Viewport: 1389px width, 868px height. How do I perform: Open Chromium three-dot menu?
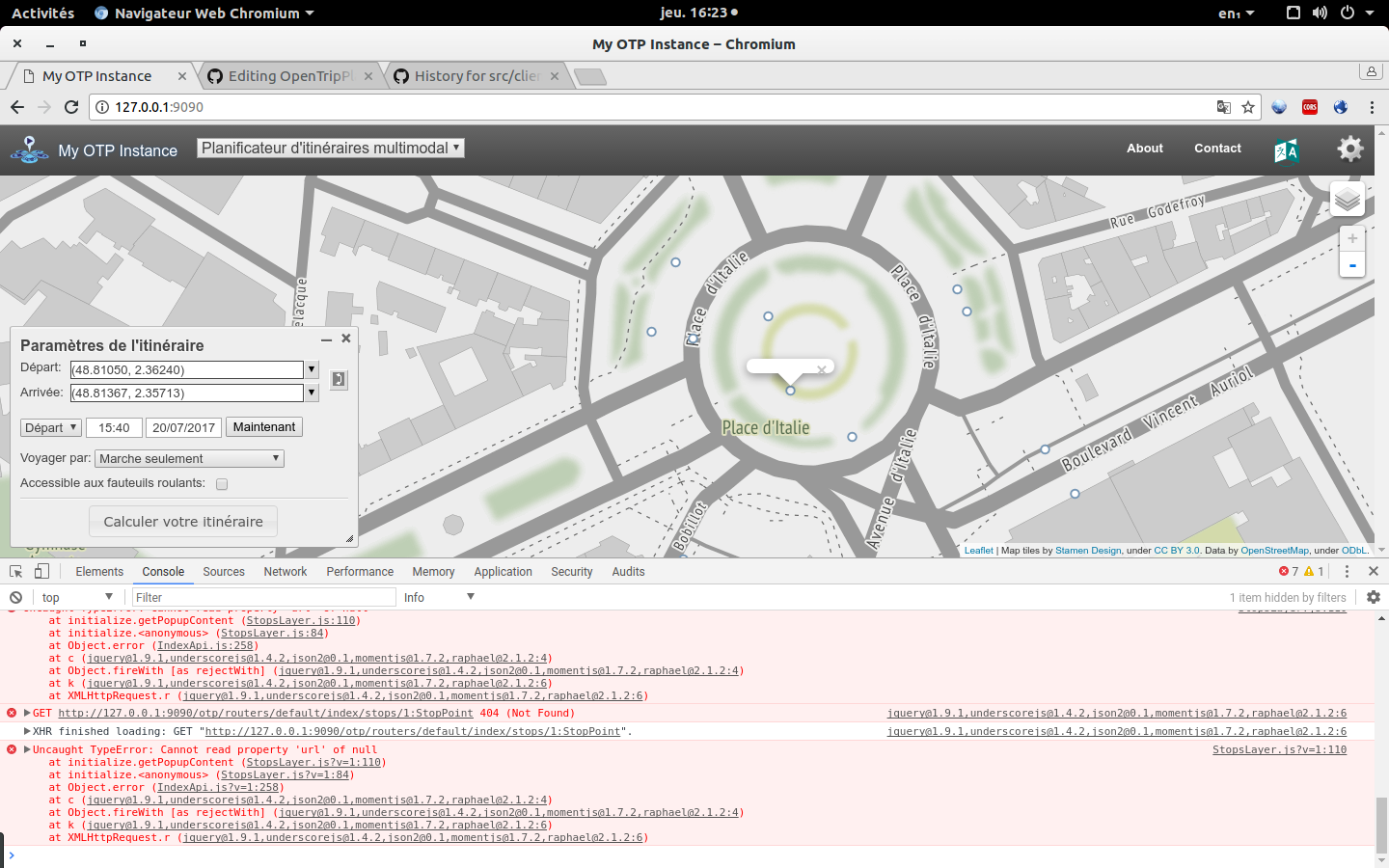click(x=1372, y=107)
